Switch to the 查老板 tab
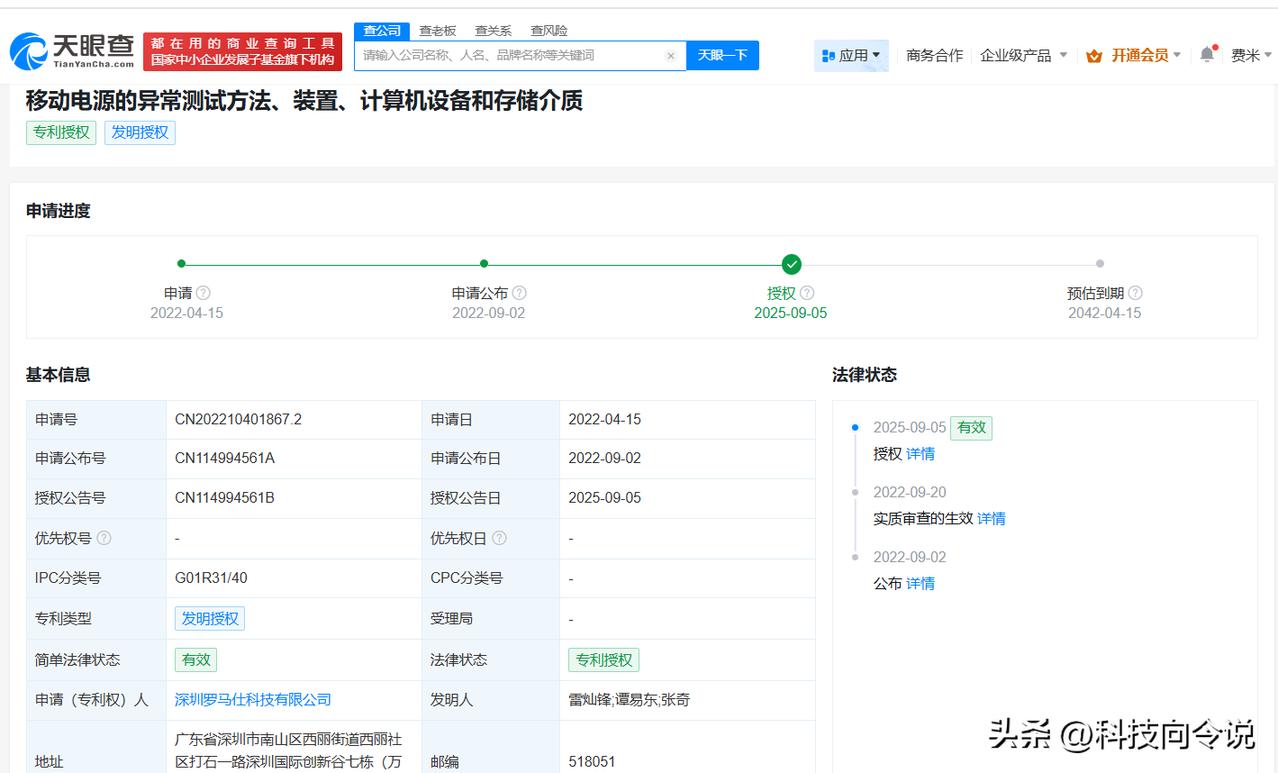 pyautogui.click(x=437, y=31)
